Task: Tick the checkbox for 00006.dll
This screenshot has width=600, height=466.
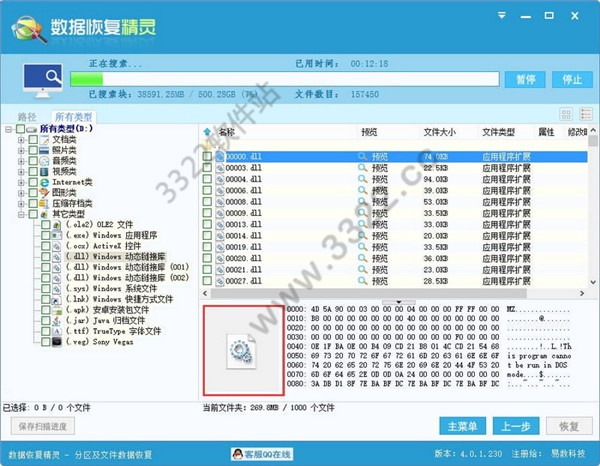Action: point(207,190)
